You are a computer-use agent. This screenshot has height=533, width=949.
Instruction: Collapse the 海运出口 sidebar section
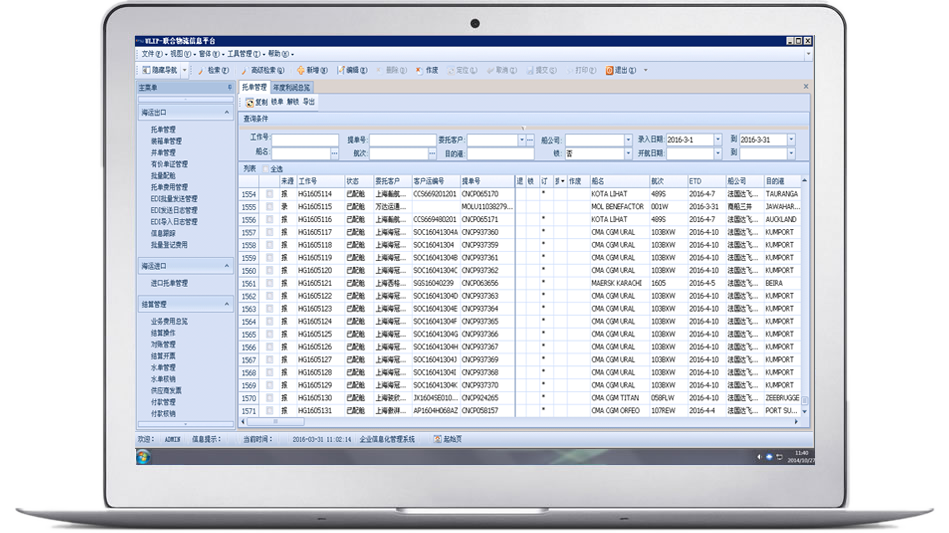tap(227, 113)
